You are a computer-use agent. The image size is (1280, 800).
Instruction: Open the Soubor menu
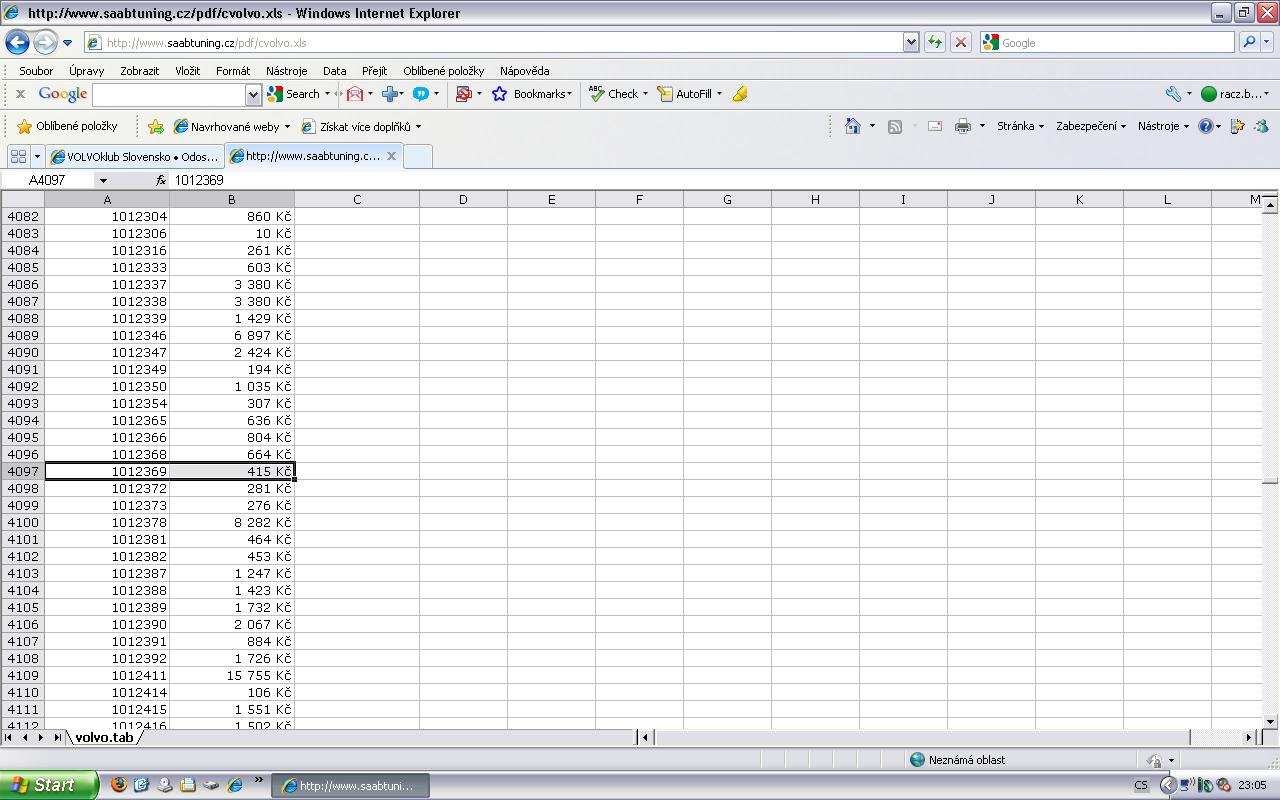pyautogui.click(x=36, y=71)
